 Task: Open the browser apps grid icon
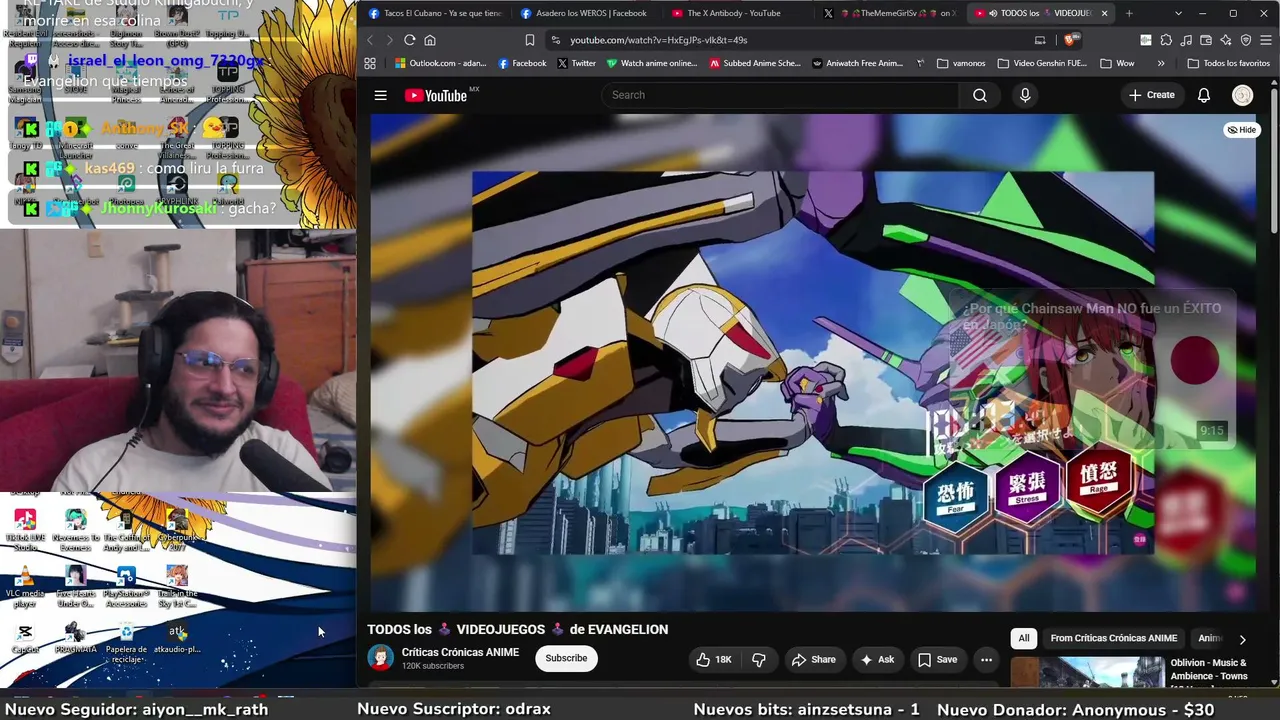click(x=370, y=63)
